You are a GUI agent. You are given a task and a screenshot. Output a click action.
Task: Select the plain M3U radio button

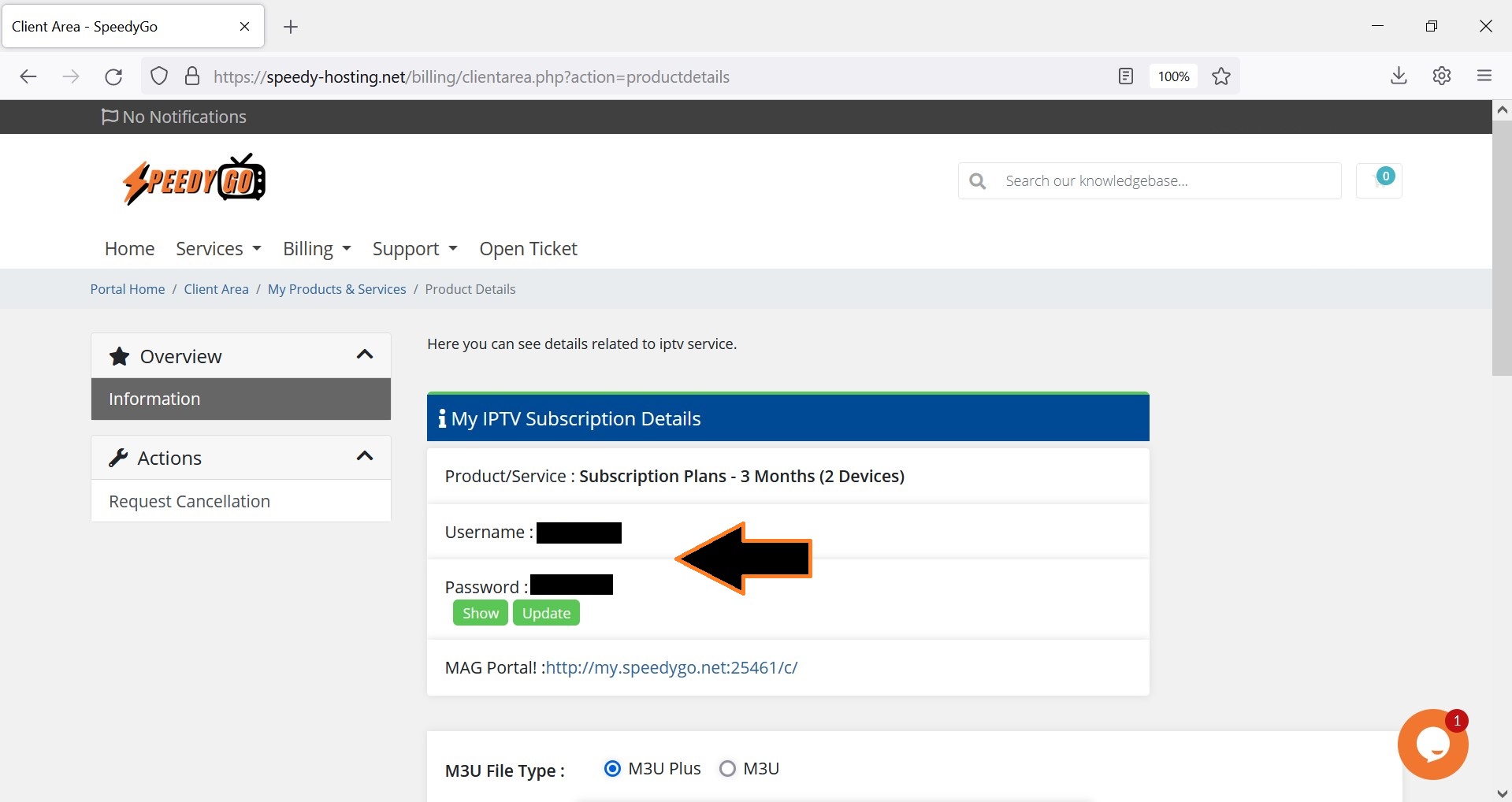click(x=727, y=768)
